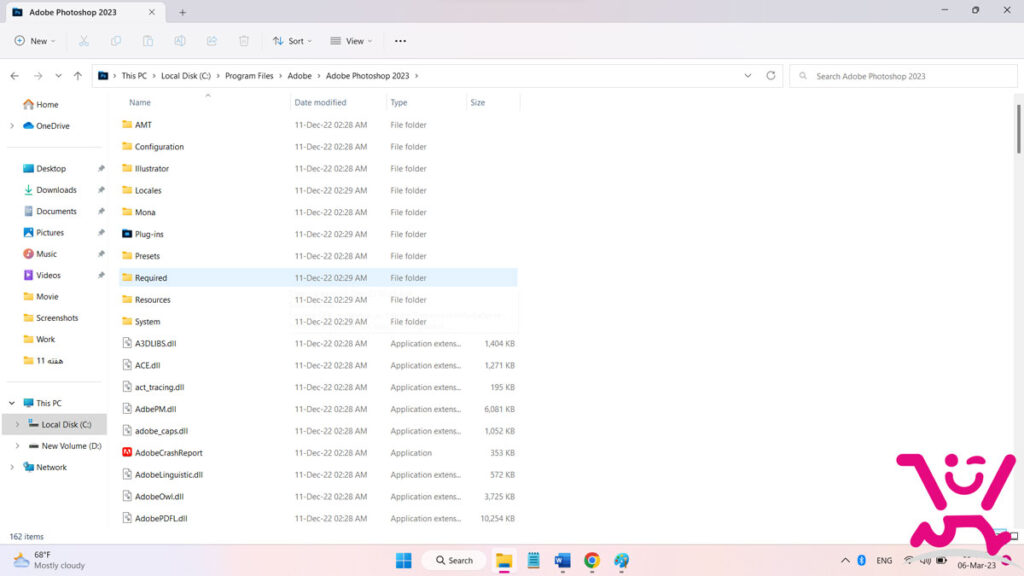Sort by the Name column header

tap(140, 103)
